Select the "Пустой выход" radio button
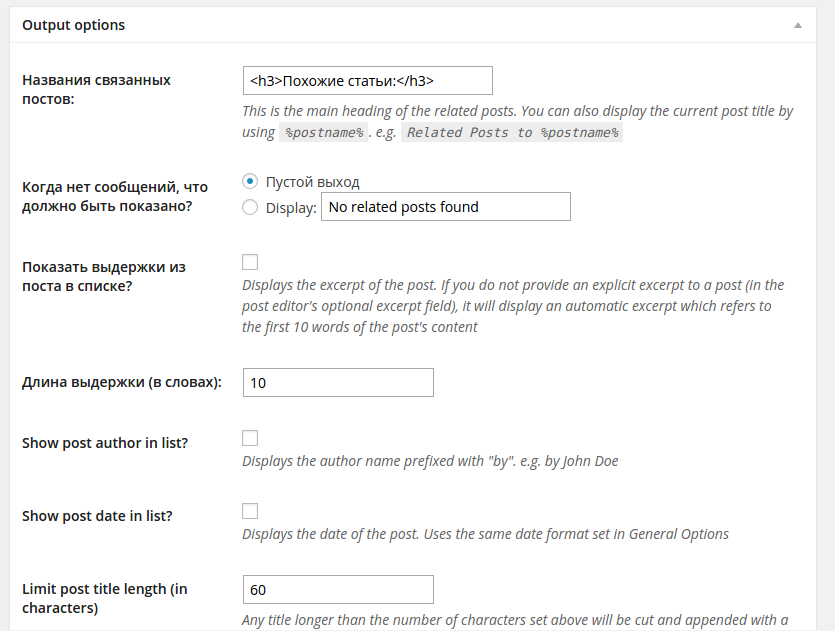 pyautogui.click(x=250, y=181)
